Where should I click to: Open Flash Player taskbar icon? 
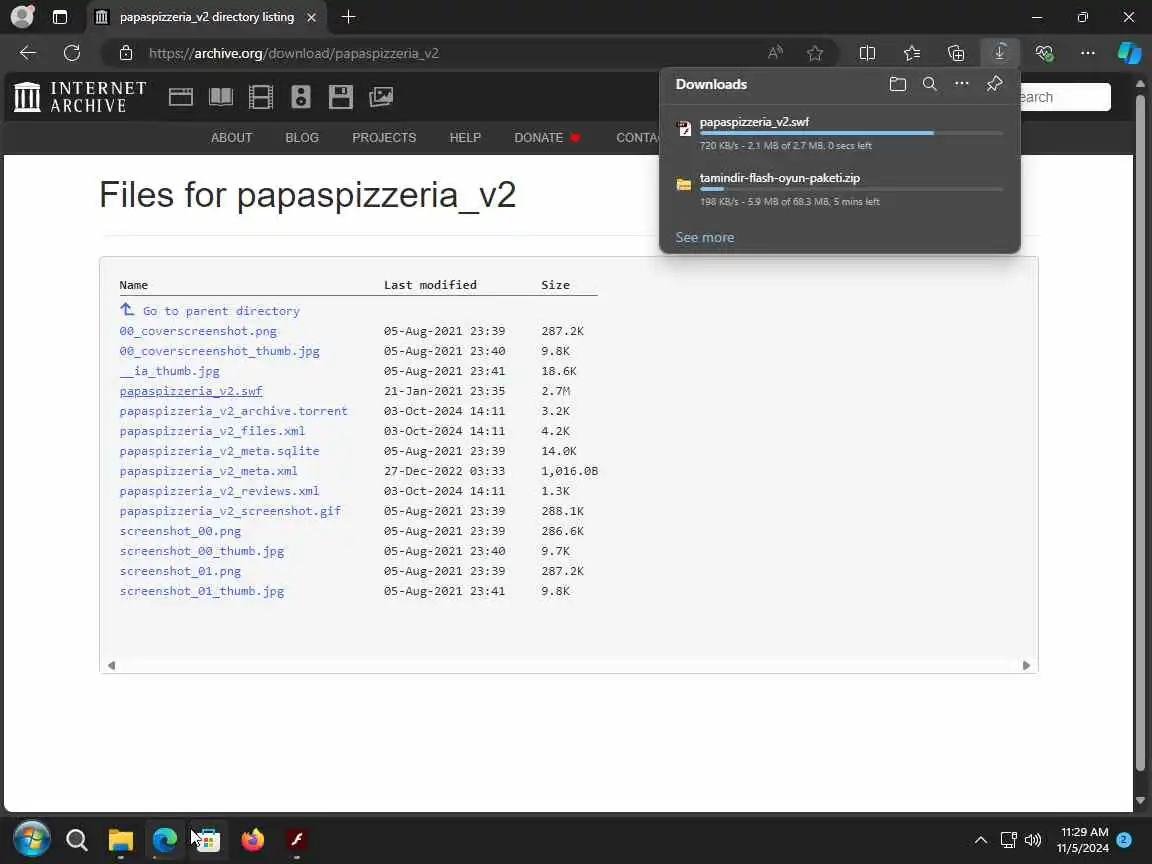point(297,839)
